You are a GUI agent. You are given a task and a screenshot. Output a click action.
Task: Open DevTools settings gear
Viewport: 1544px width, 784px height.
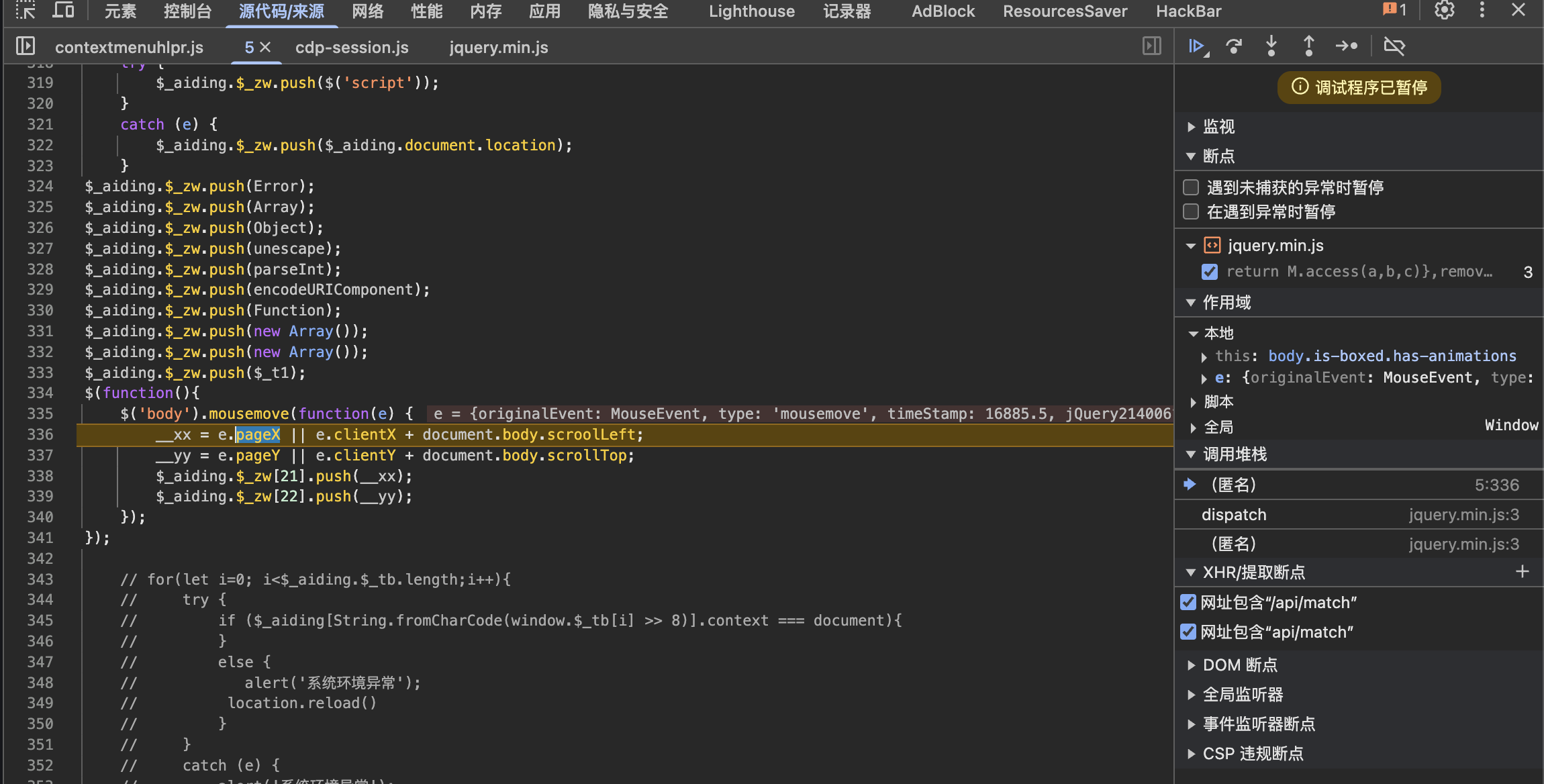1444,11
